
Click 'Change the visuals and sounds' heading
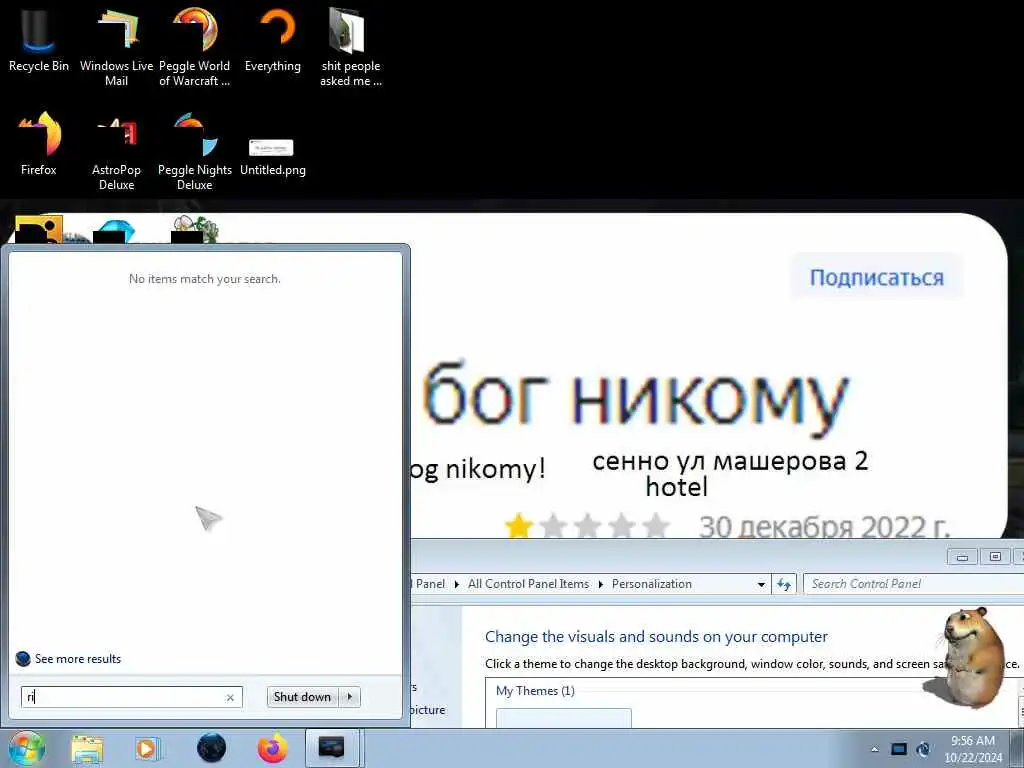pyautogui.click(x=656, y=636)
